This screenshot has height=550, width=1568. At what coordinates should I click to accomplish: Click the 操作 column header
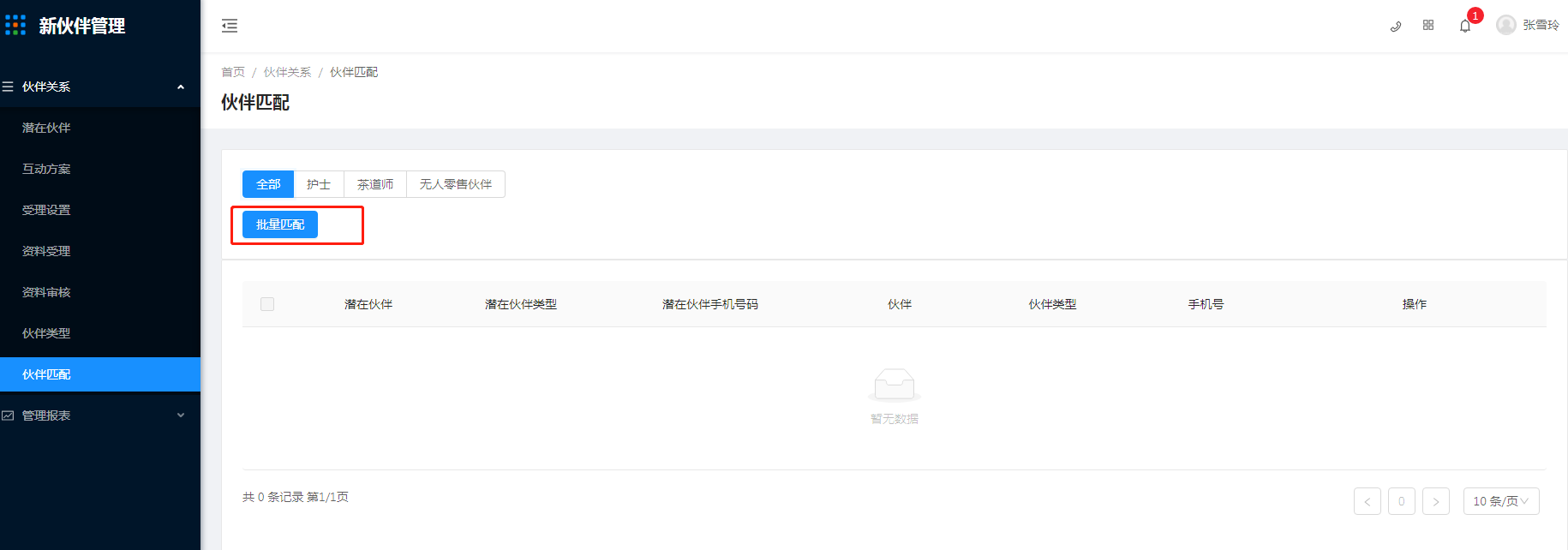(x=1415, y=304)
